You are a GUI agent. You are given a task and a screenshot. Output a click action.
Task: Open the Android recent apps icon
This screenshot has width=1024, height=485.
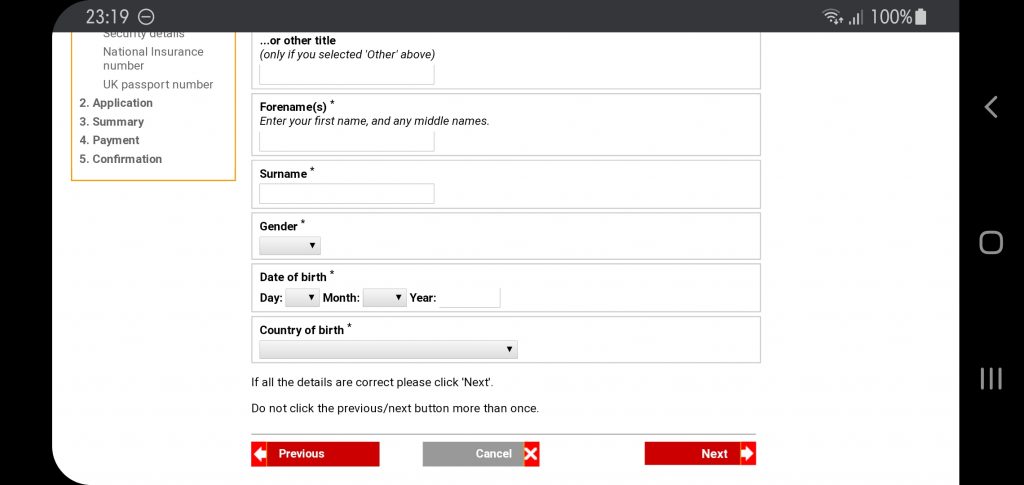pyautogui.click(x=991, y=378)
